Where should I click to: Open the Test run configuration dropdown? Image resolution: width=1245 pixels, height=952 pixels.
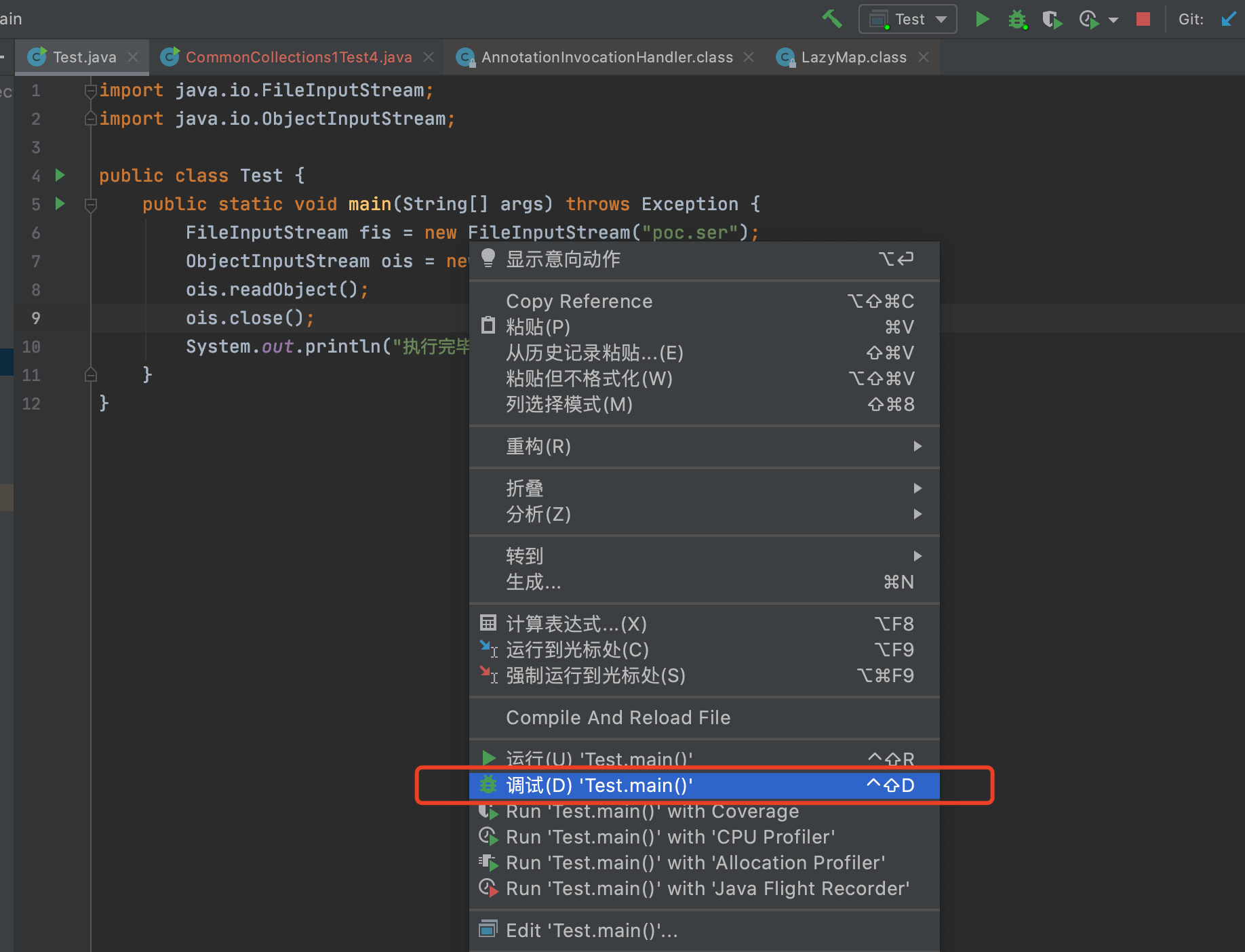907,19
